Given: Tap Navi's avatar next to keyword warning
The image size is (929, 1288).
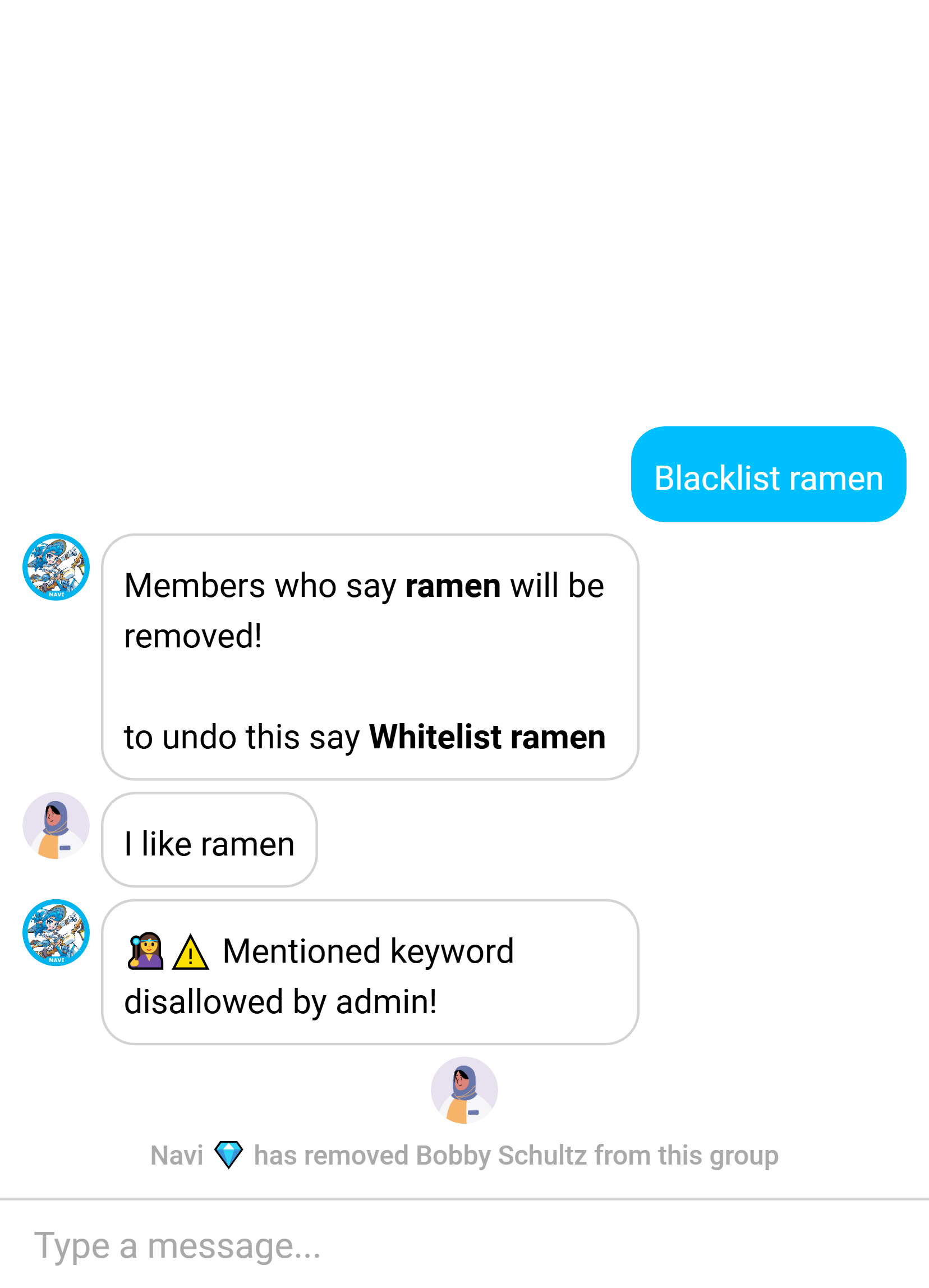Looking at the screenshot, I should coord(56,932).
